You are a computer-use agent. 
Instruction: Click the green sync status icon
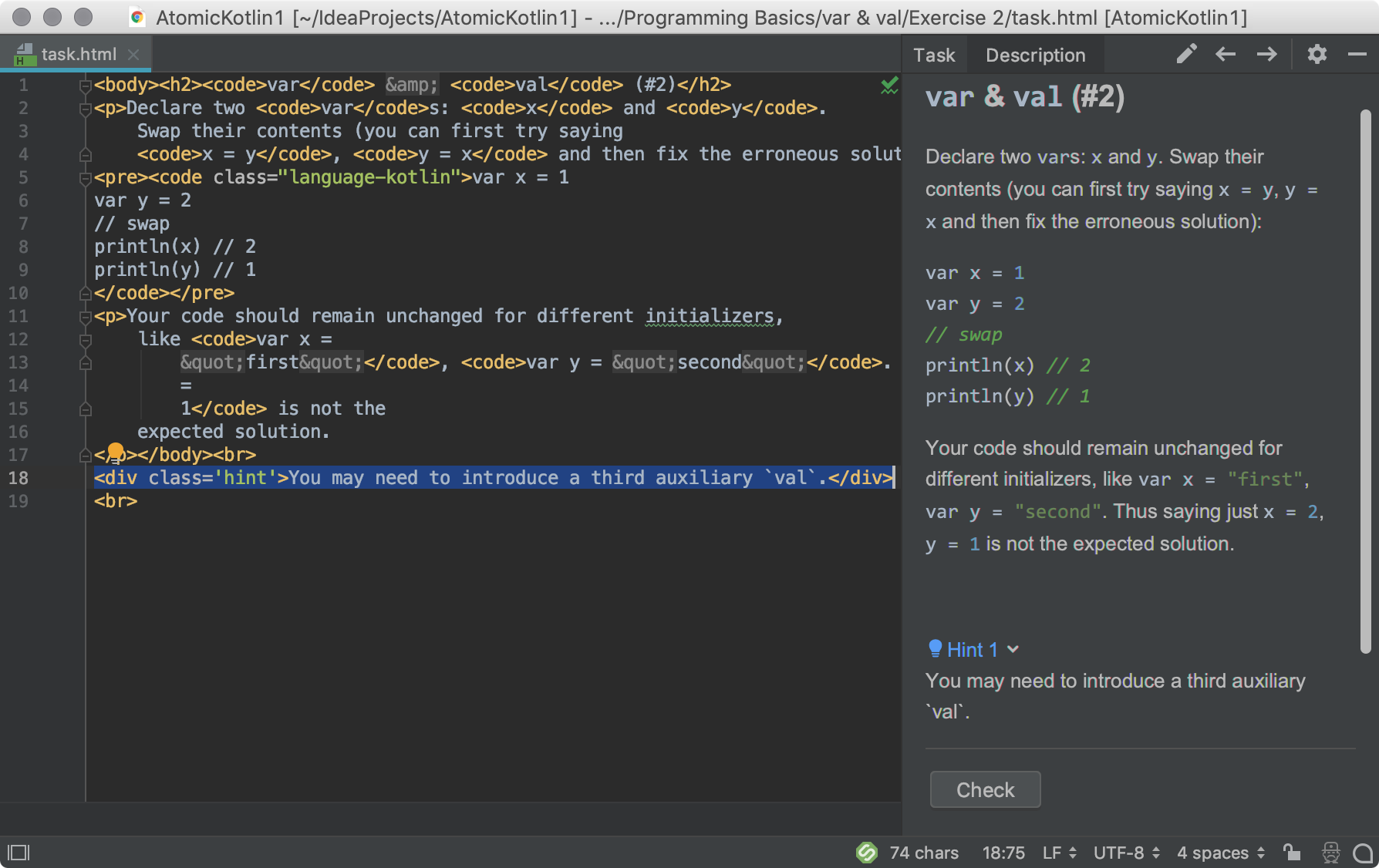[x=866, y=853]
